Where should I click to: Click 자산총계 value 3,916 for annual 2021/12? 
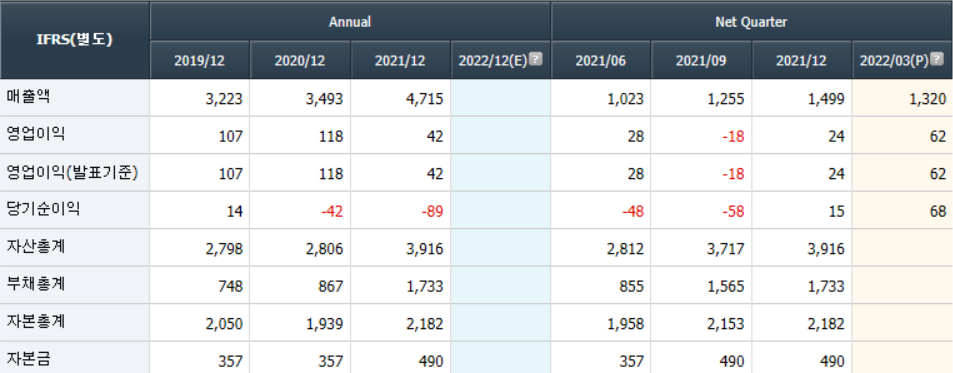tap(425, 250)
